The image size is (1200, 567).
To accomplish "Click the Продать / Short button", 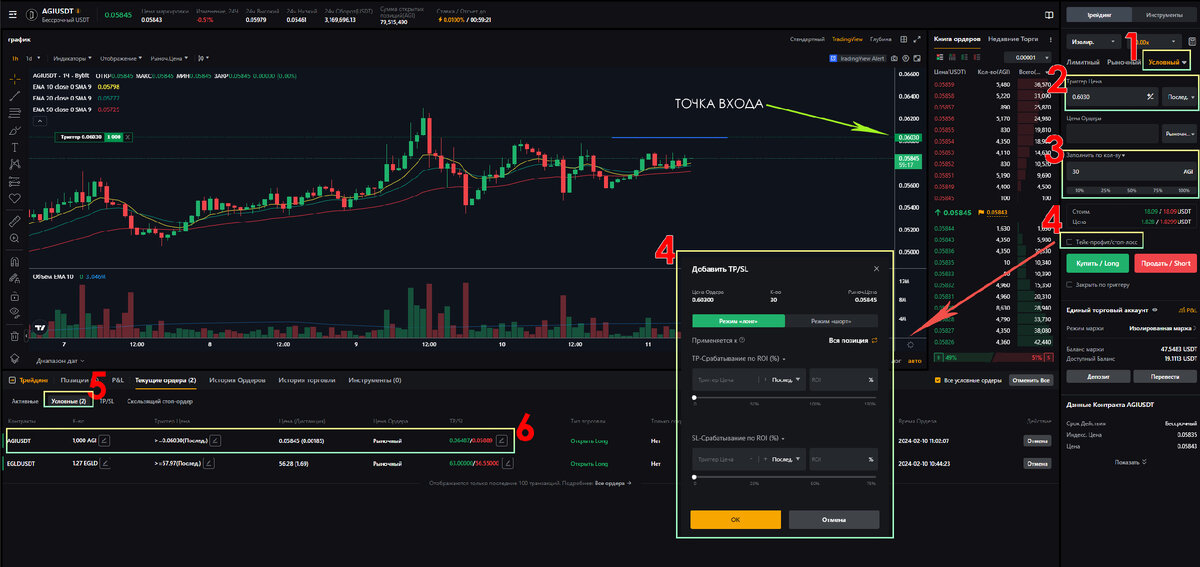I will 1164,263.
